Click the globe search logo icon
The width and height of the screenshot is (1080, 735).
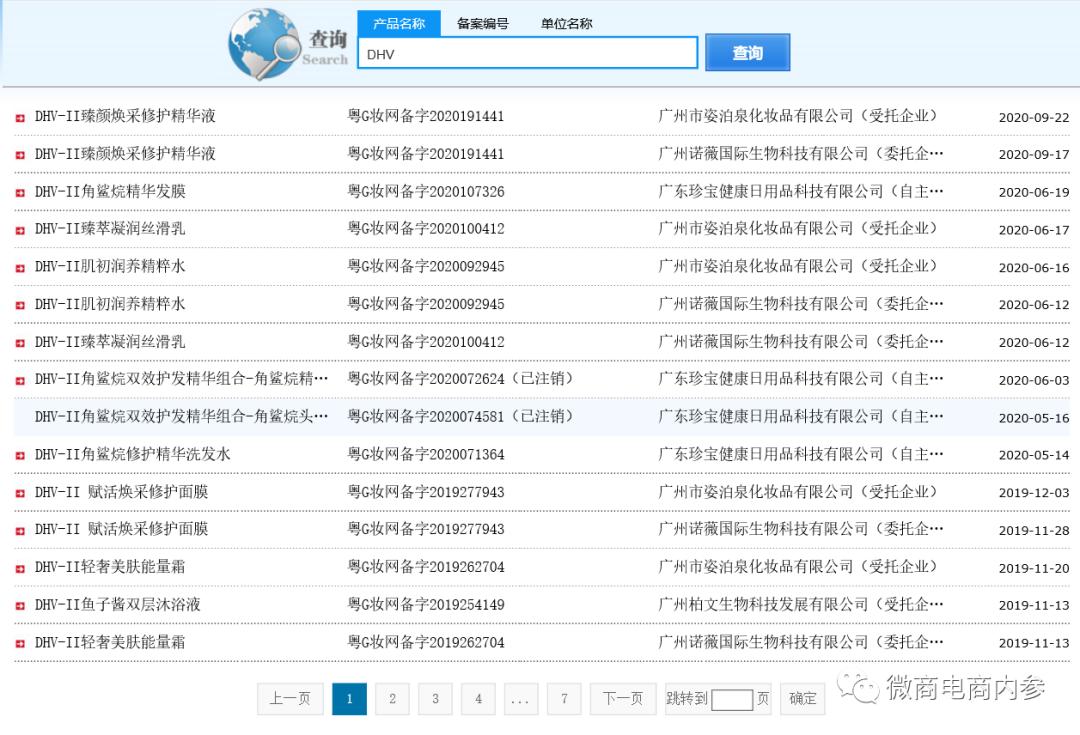point(263,44)
